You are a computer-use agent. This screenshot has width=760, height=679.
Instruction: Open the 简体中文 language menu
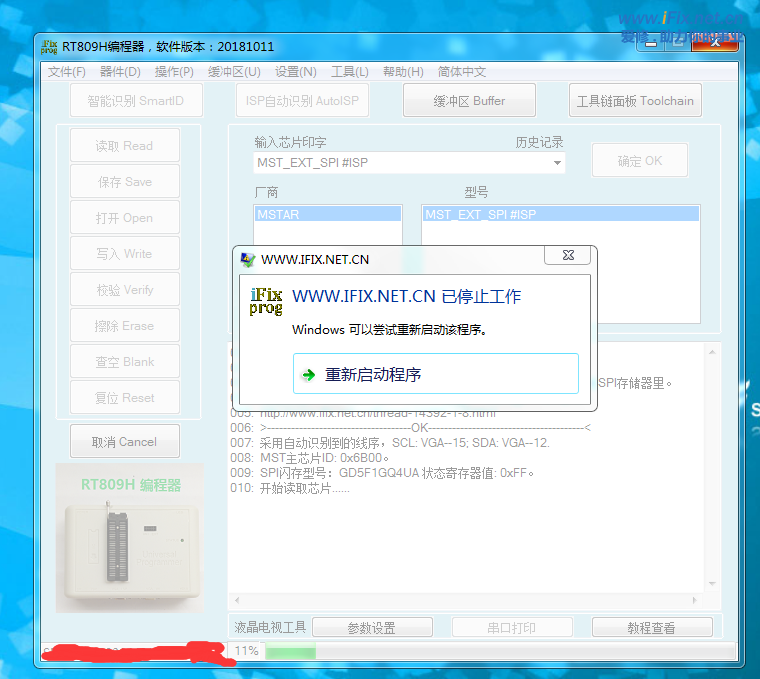point(461,72)
